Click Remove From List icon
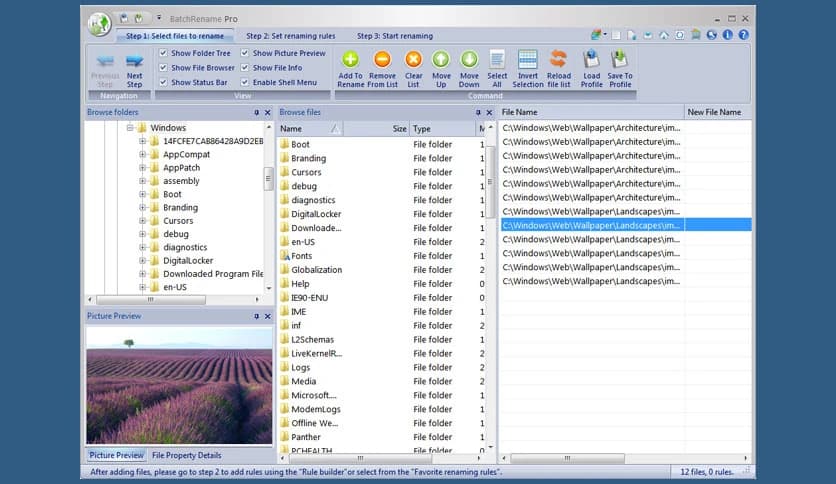 coord(382,59)
